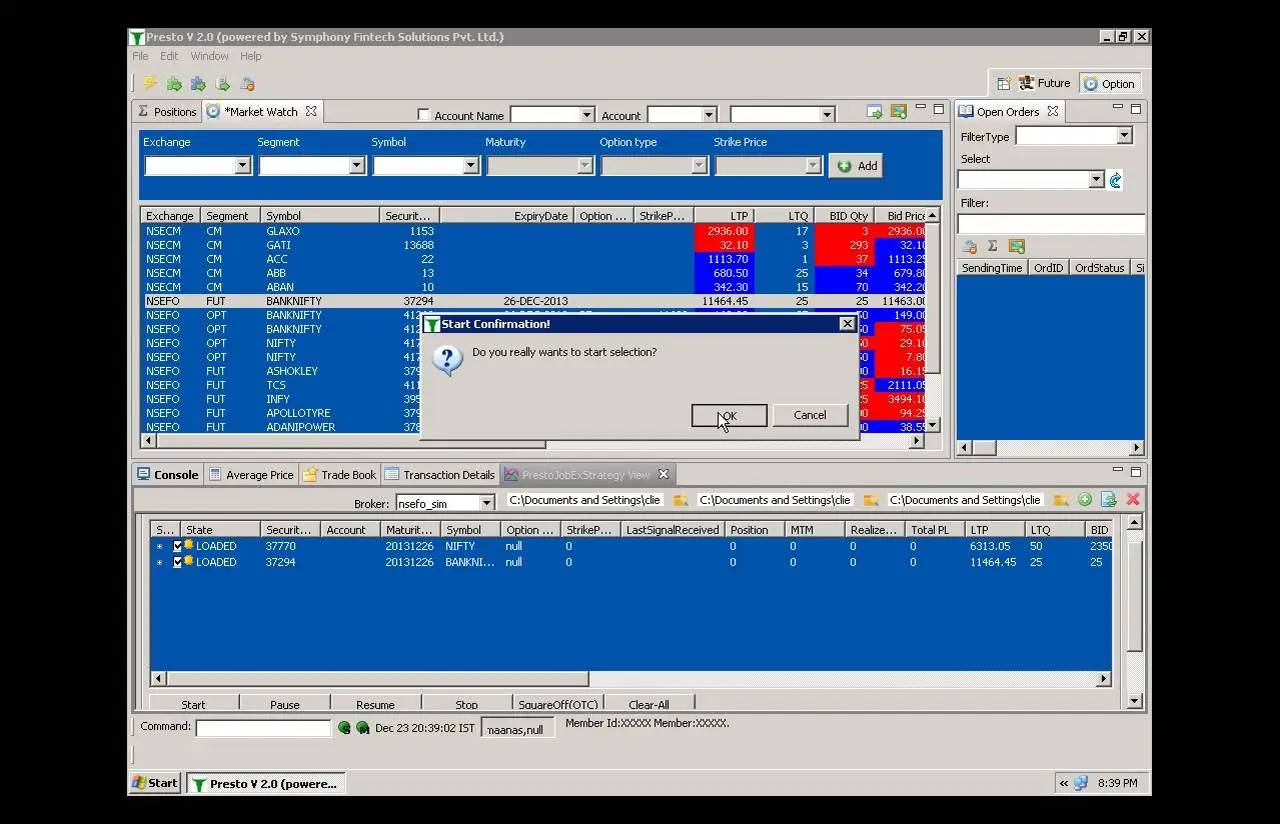
Task: Click the first folder icon in strategy view
Action: pyautogui.click(x=680, y=500)
